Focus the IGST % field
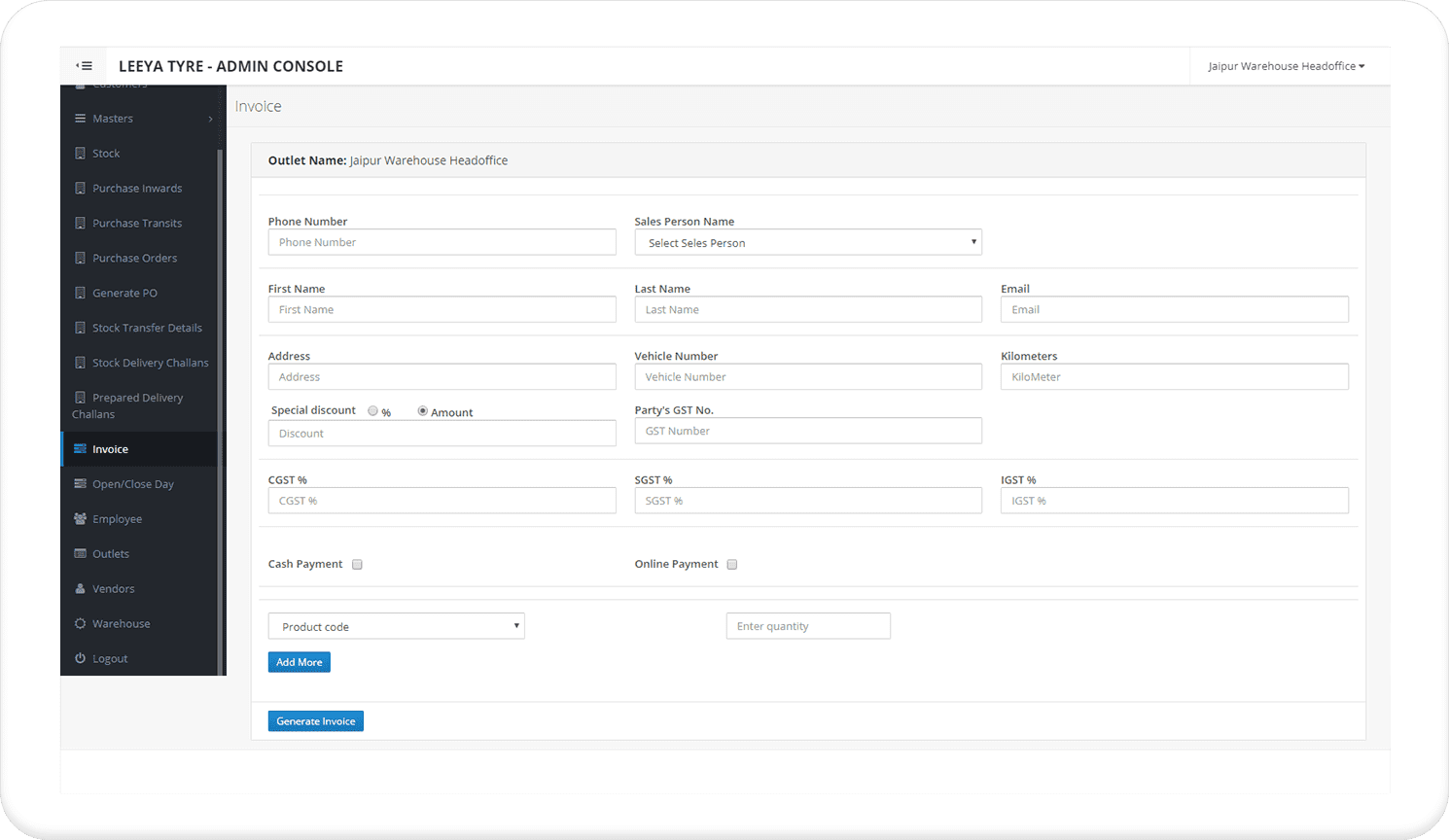The width and height of the screenshot is (1449, 840). pyautogui.click(x=1175, y=501)
